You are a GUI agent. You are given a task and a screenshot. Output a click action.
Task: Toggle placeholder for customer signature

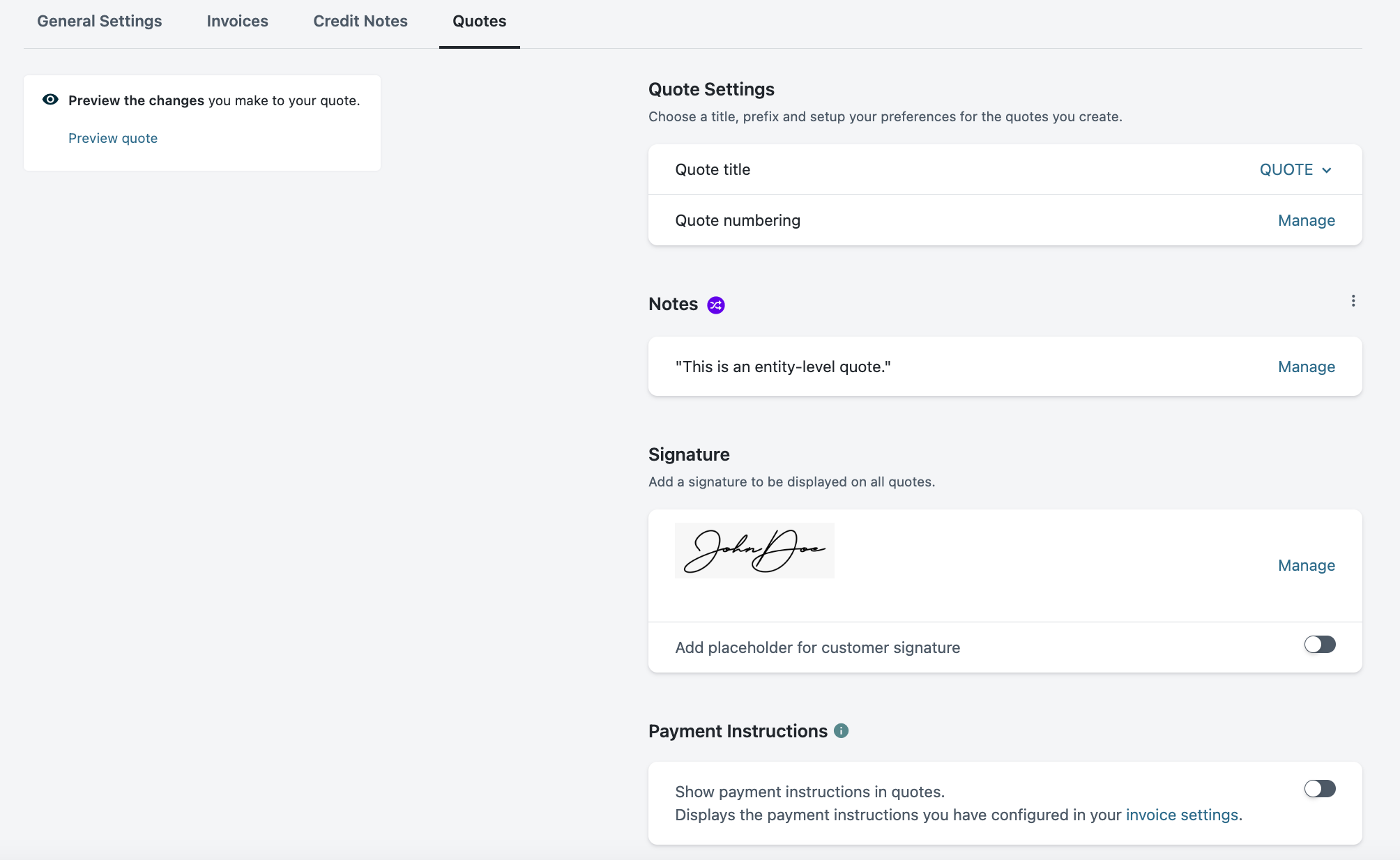(x=1319, y=645)
